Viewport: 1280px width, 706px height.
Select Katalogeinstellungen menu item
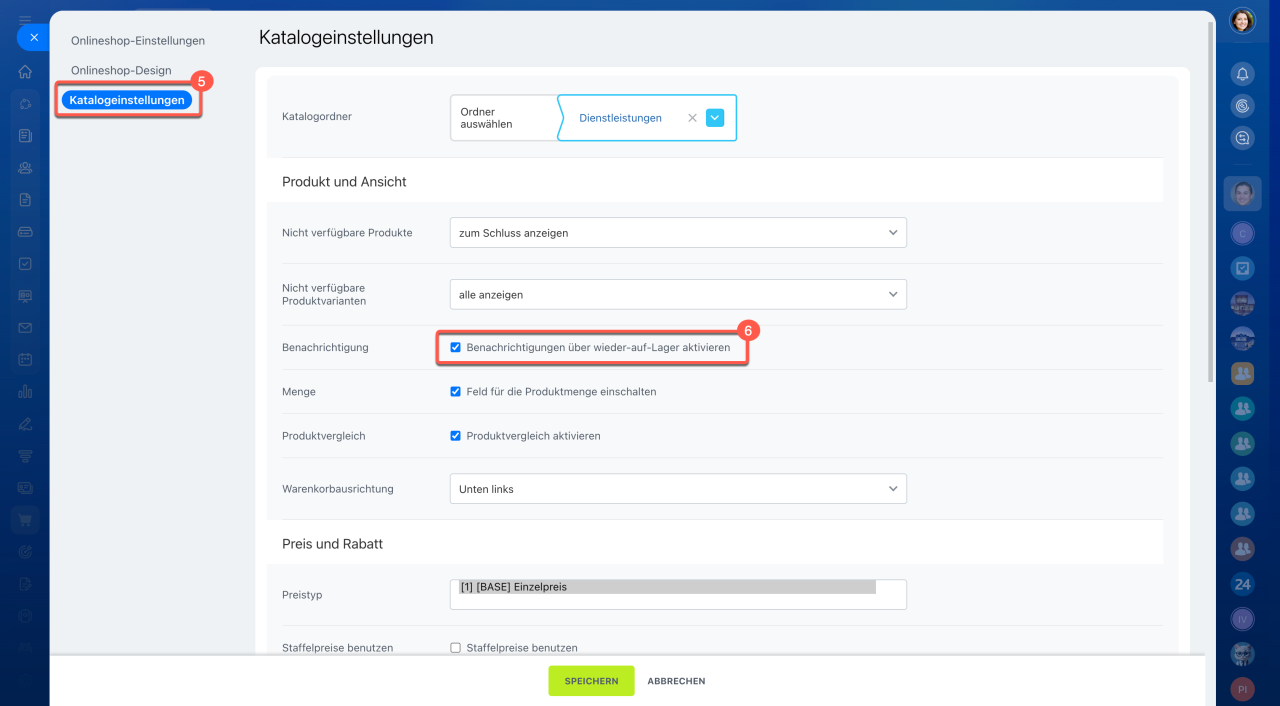coord(127,100)
